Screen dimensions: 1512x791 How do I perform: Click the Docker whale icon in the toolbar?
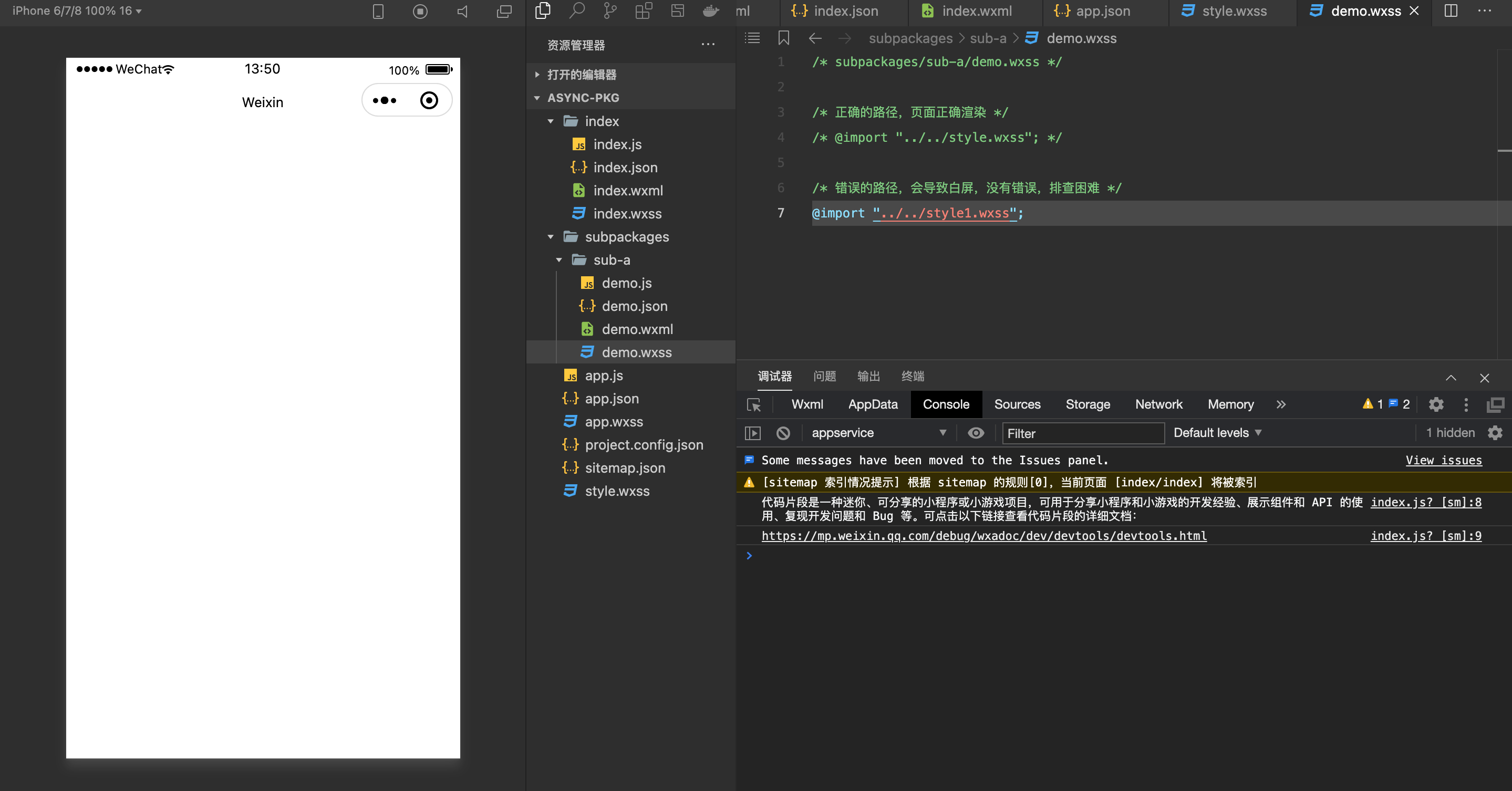(x=711, y=11)
